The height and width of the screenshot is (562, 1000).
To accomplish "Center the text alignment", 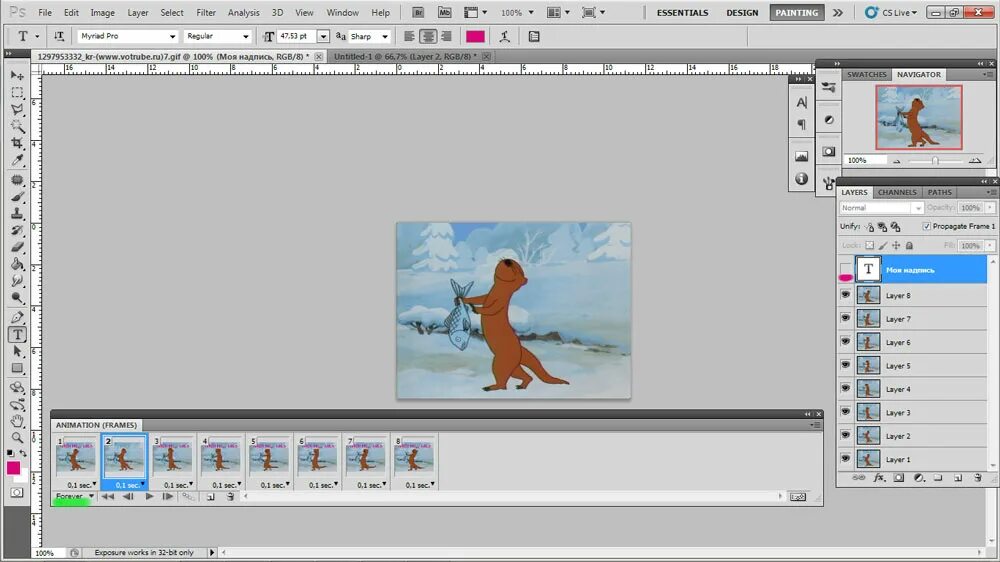I will click(428, 36).
